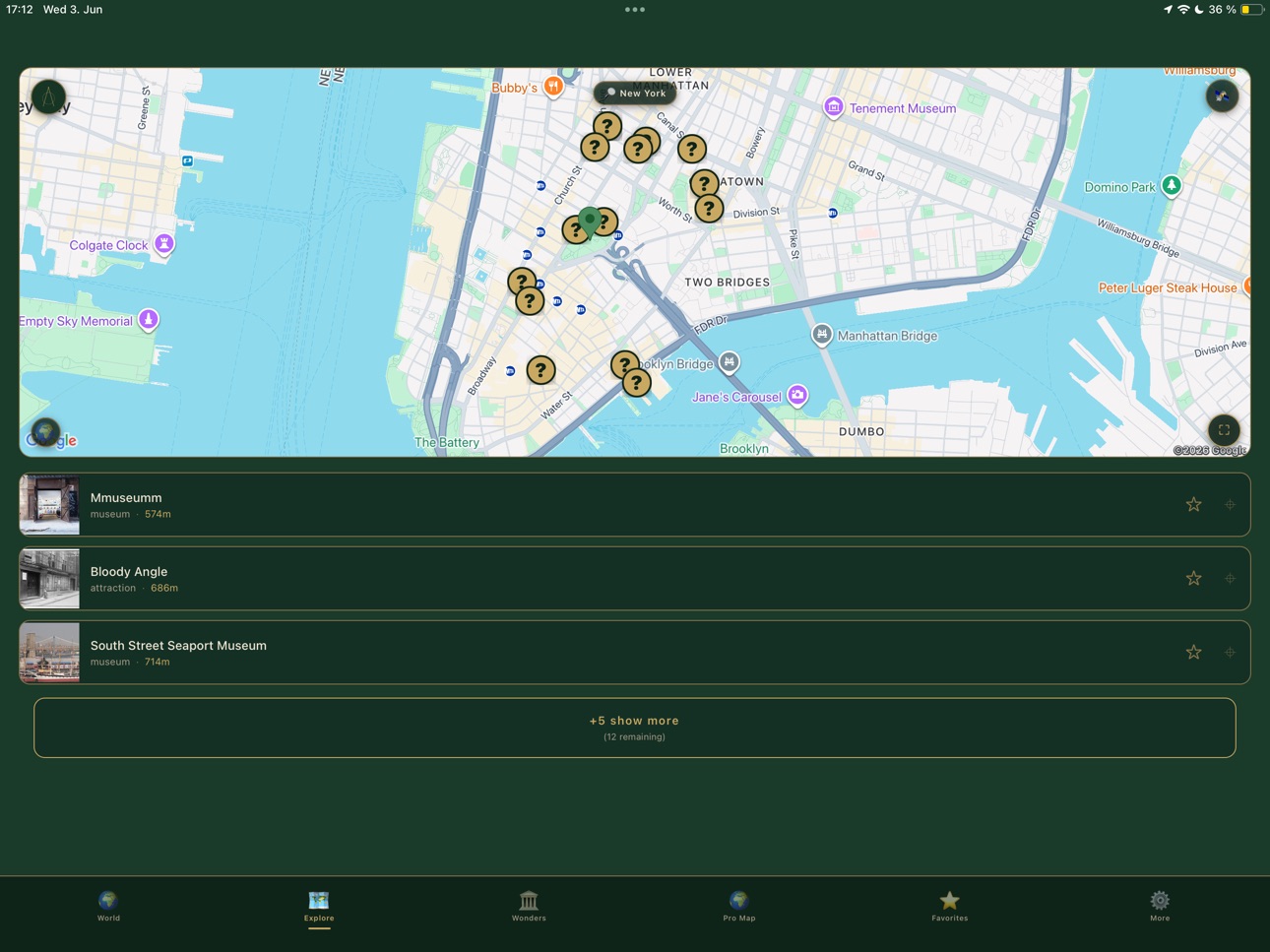Tap the Bubby's restaurant marker
This screenshot has height=952, width=1270.
coord(553,87)
